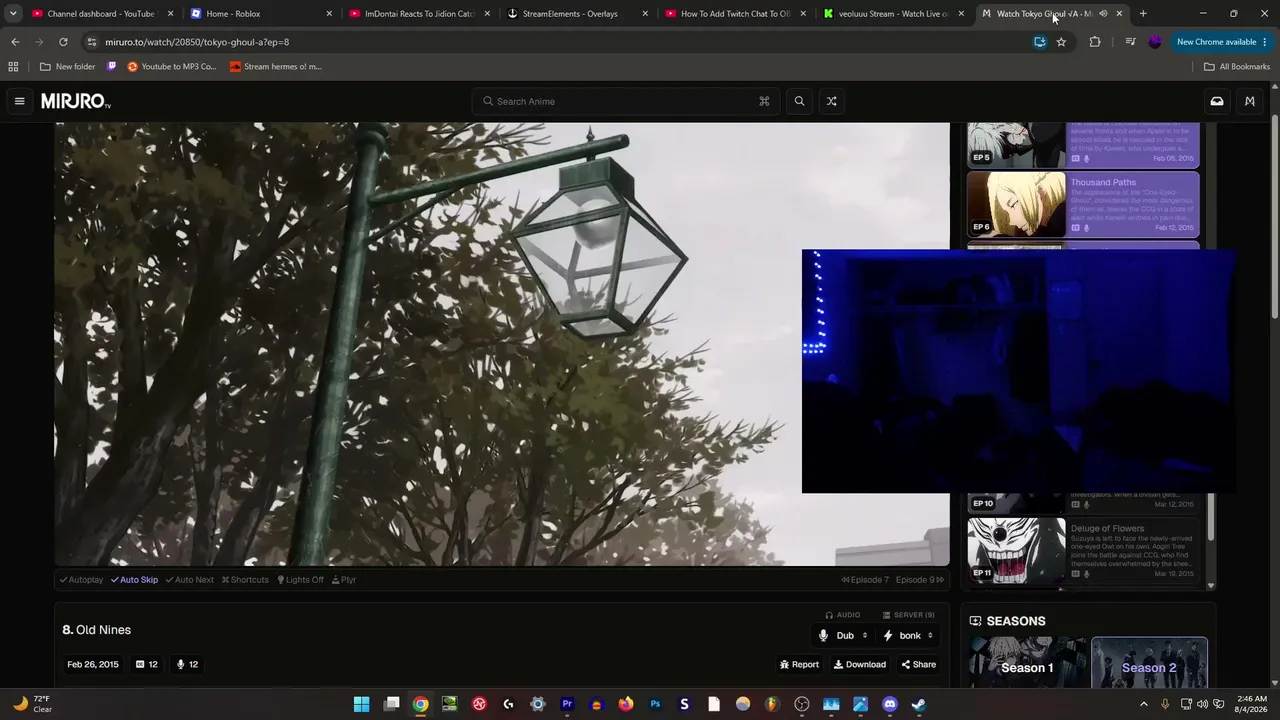Switch the Plyr player option

tap(344, 580)
